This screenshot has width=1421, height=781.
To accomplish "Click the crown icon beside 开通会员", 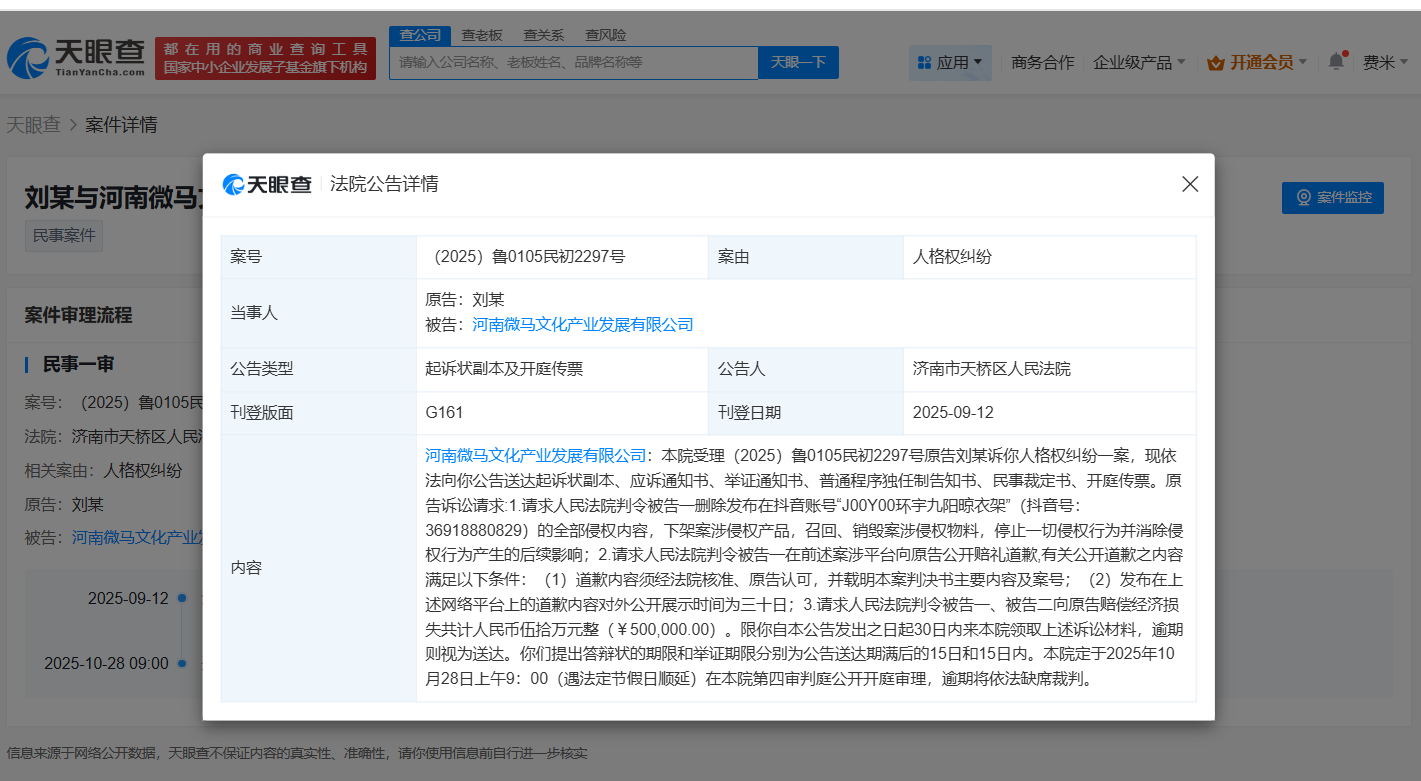I will point(1216,61).
